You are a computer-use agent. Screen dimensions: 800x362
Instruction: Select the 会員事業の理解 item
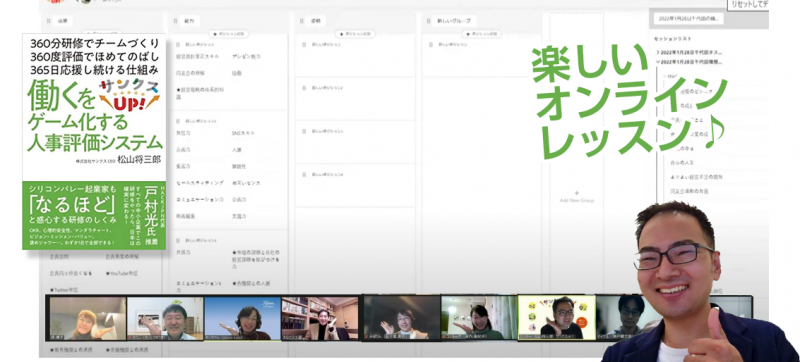pyautogui.click(x=122, y=256)
